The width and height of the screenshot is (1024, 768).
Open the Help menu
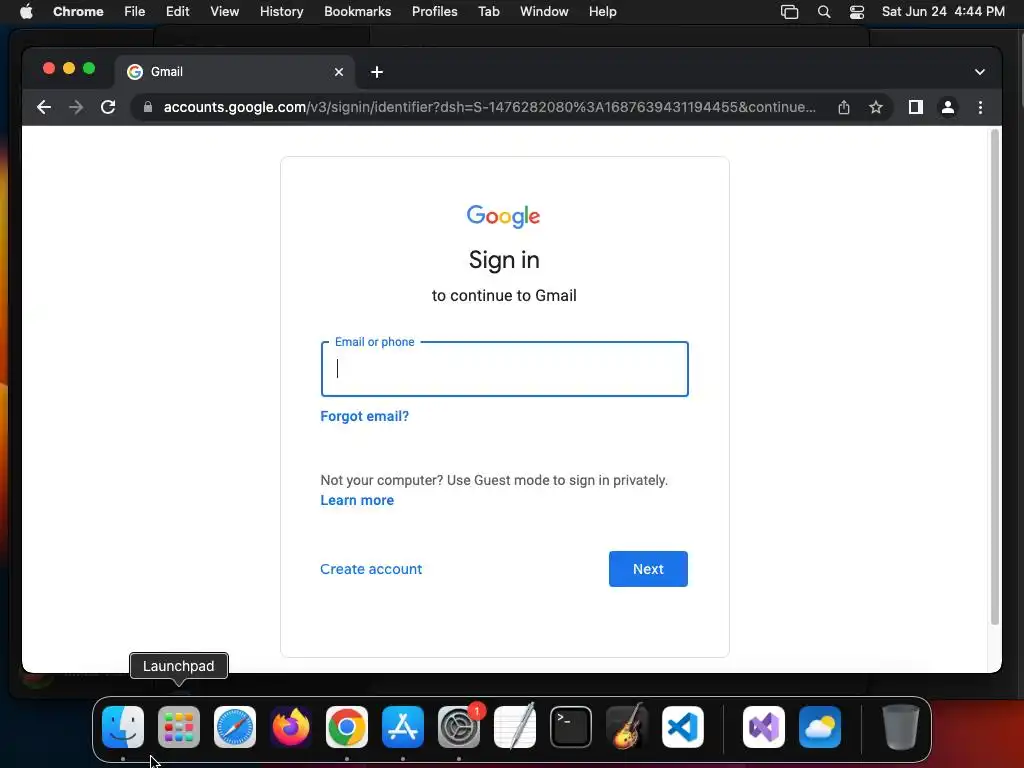602,12
